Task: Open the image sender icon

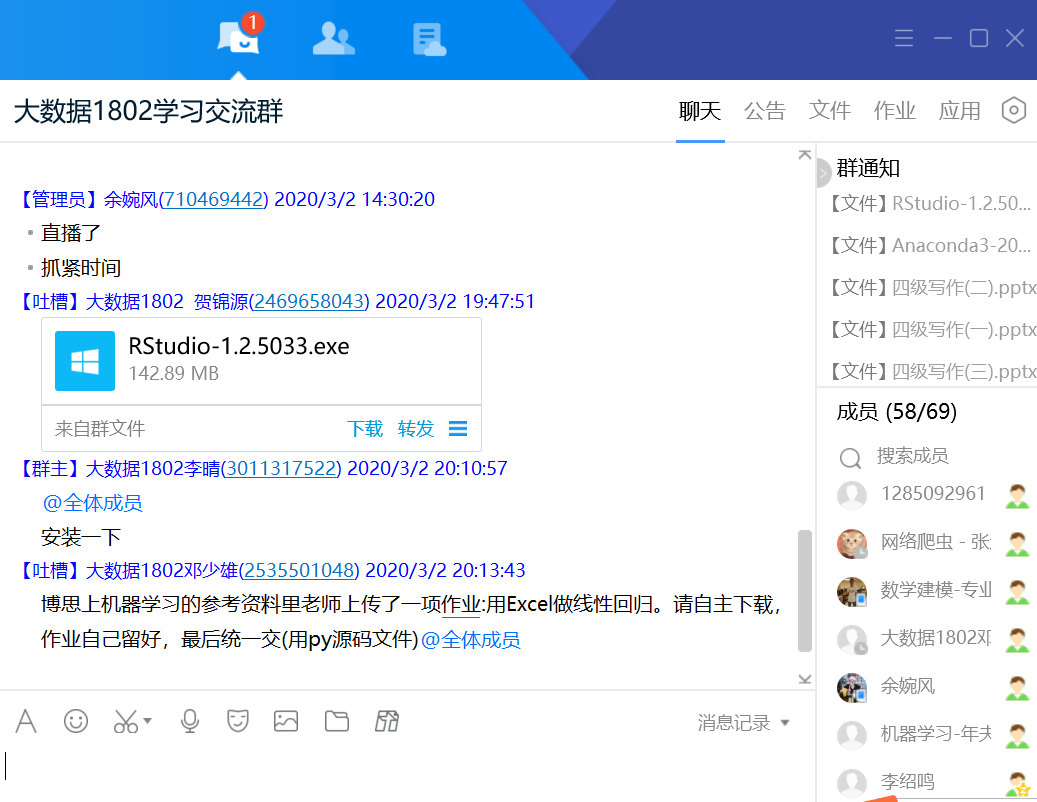Action: 286,720
